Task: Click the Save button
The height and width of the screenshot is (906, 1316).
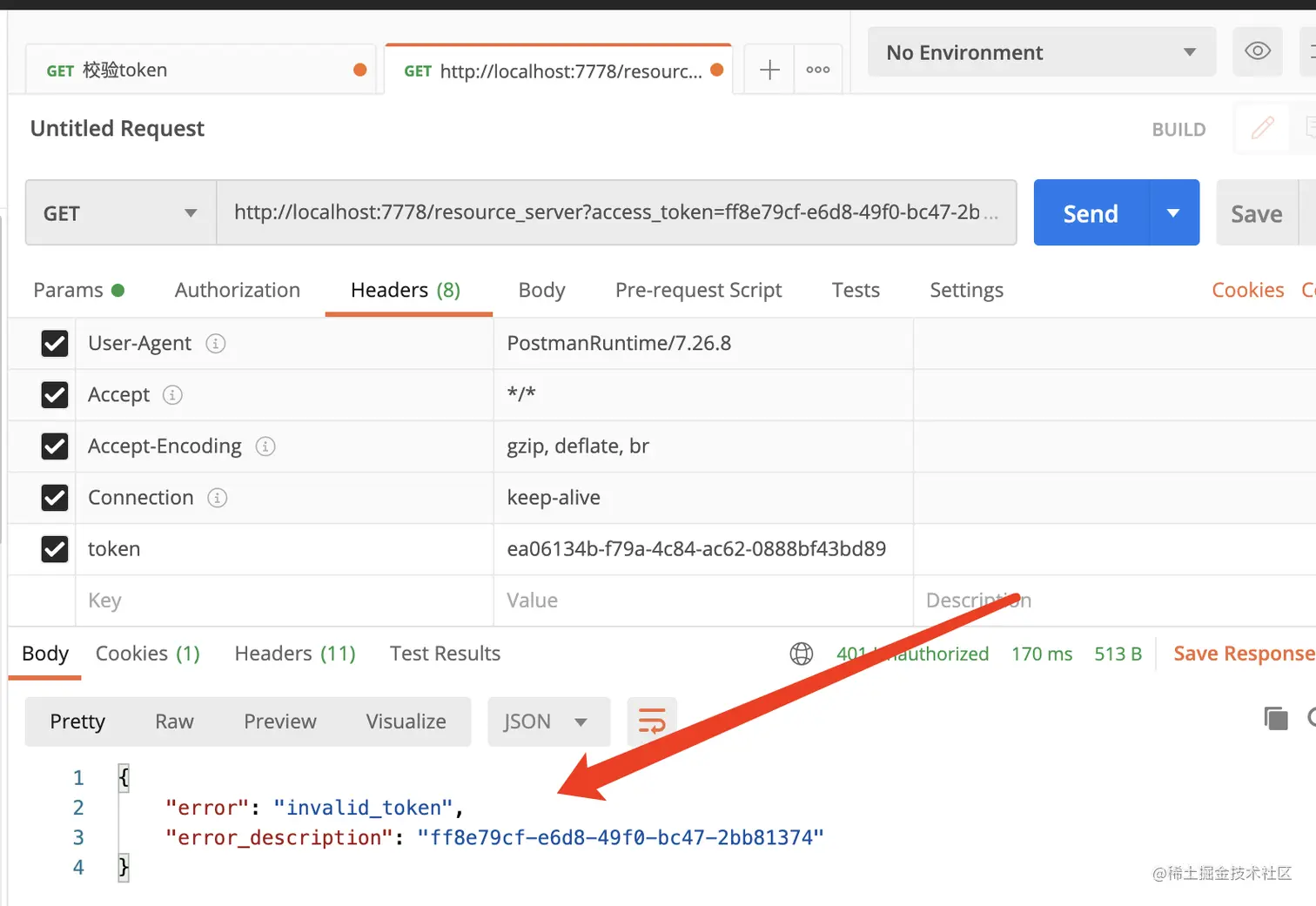Action: point(1257,213)
